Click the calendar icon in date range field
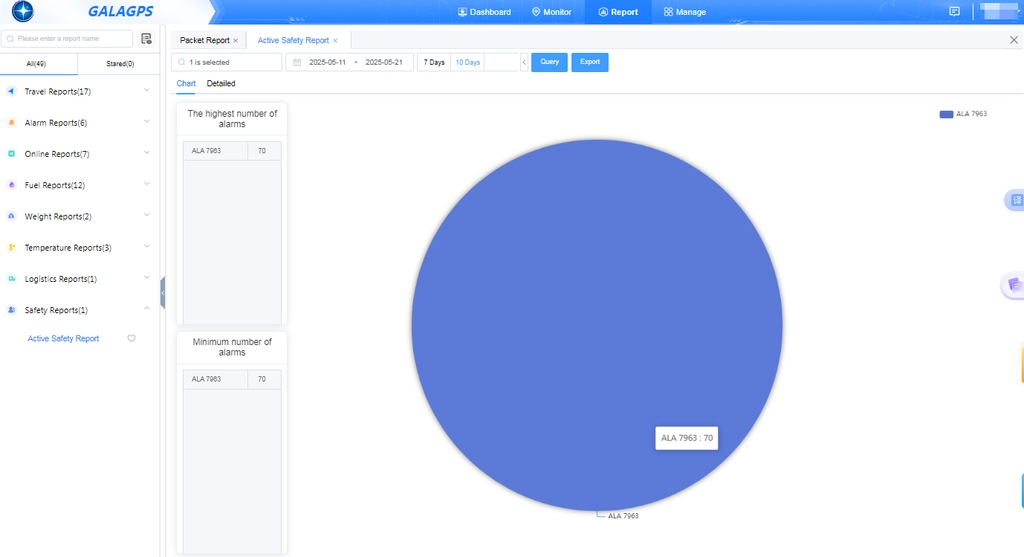 point(297,63)
